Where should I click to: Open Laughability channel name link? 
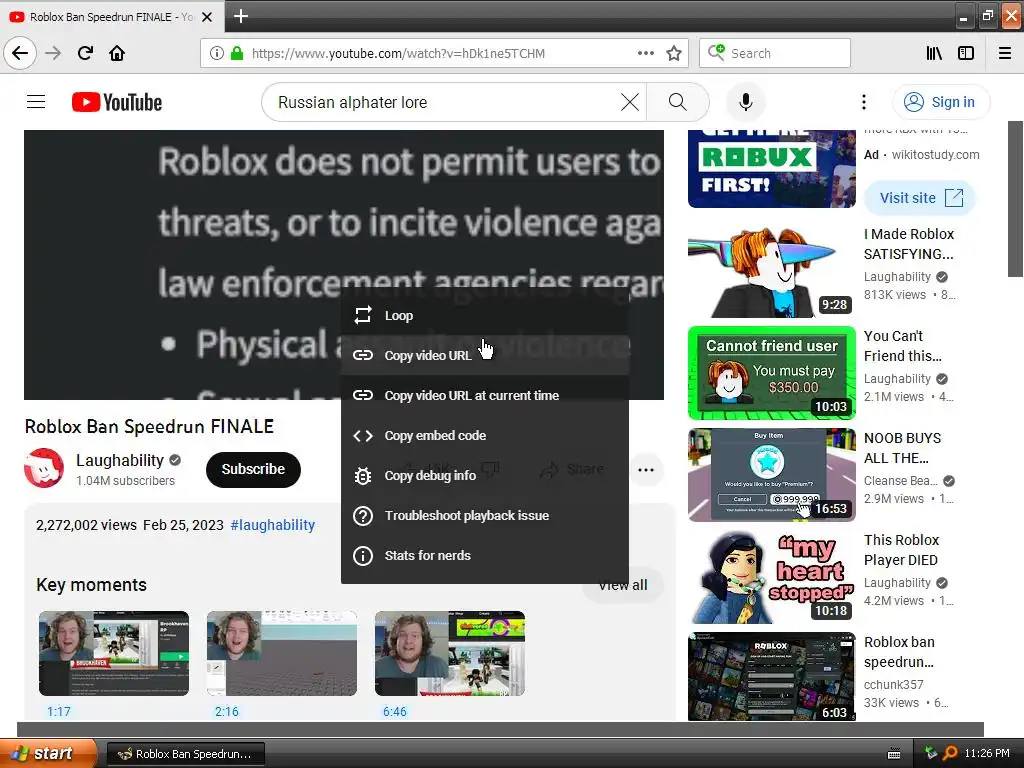tap(120, 460)
